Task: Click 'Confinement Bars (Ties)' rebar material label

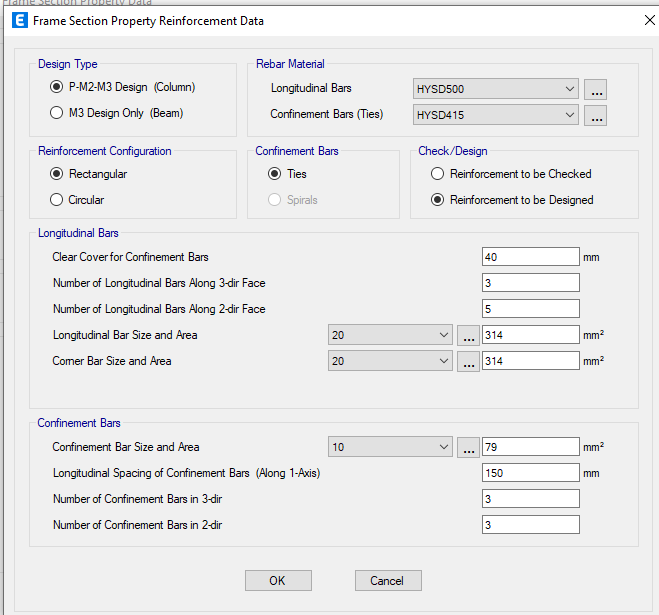Action: (327, 114)
